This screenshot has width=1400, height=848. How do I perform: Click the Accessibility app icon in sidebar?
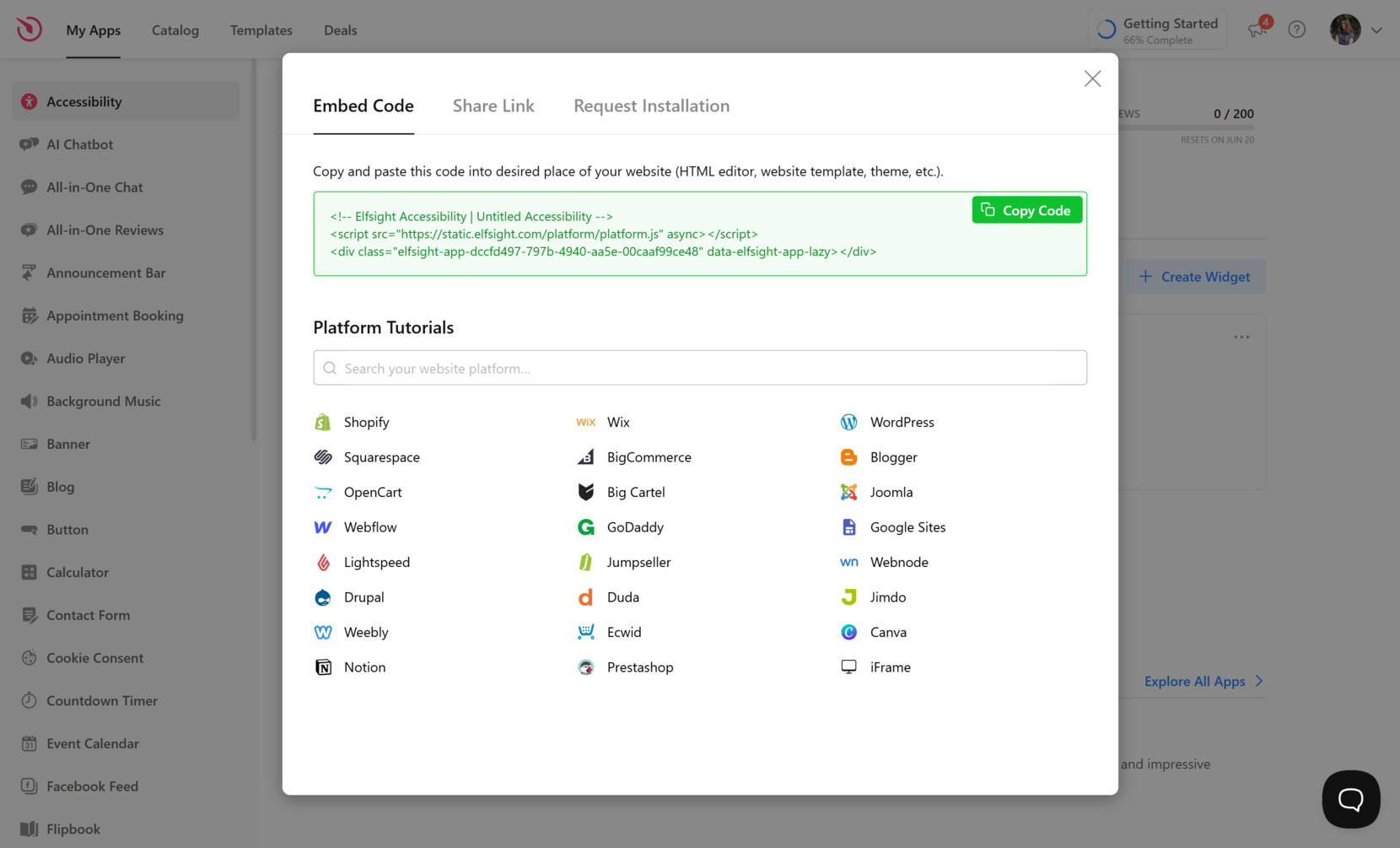pos(28,101)
